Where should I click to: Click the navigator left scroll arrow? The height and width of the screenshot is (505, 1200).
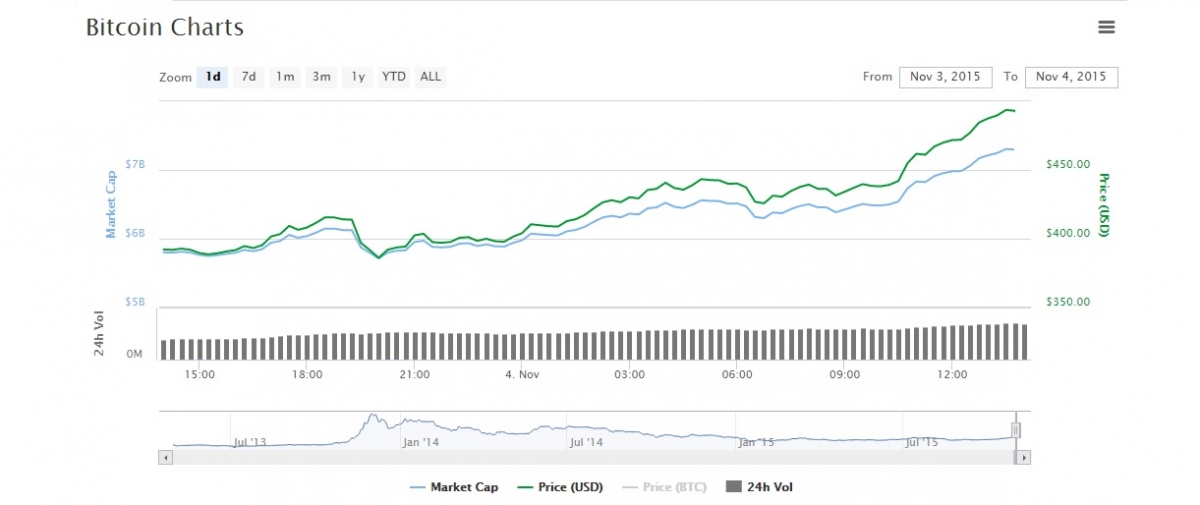coord(166,457)
